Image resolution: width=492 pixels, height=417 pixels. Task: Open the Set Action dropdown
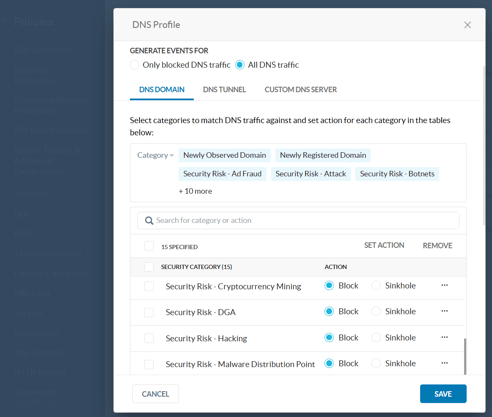pyautogui.click(x=384, y=245)
